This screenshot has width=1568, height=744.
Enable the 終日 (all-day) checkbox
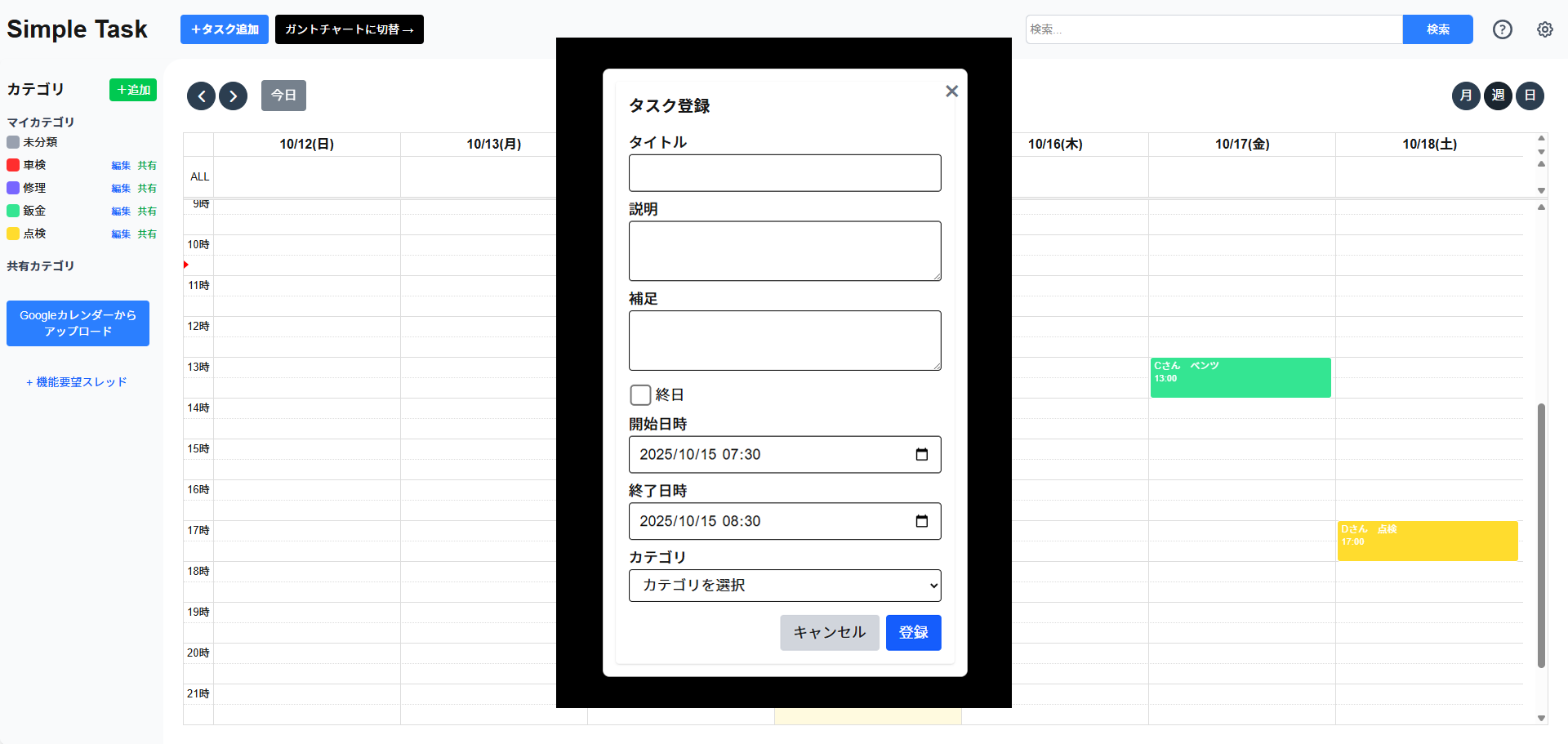point(640,394)
